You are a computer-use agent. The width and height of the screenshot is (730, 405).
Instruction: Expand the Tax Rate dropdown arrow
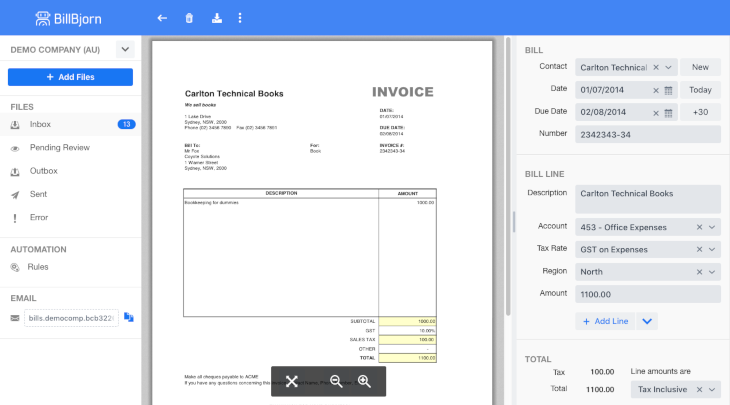[x=712, y=250]
